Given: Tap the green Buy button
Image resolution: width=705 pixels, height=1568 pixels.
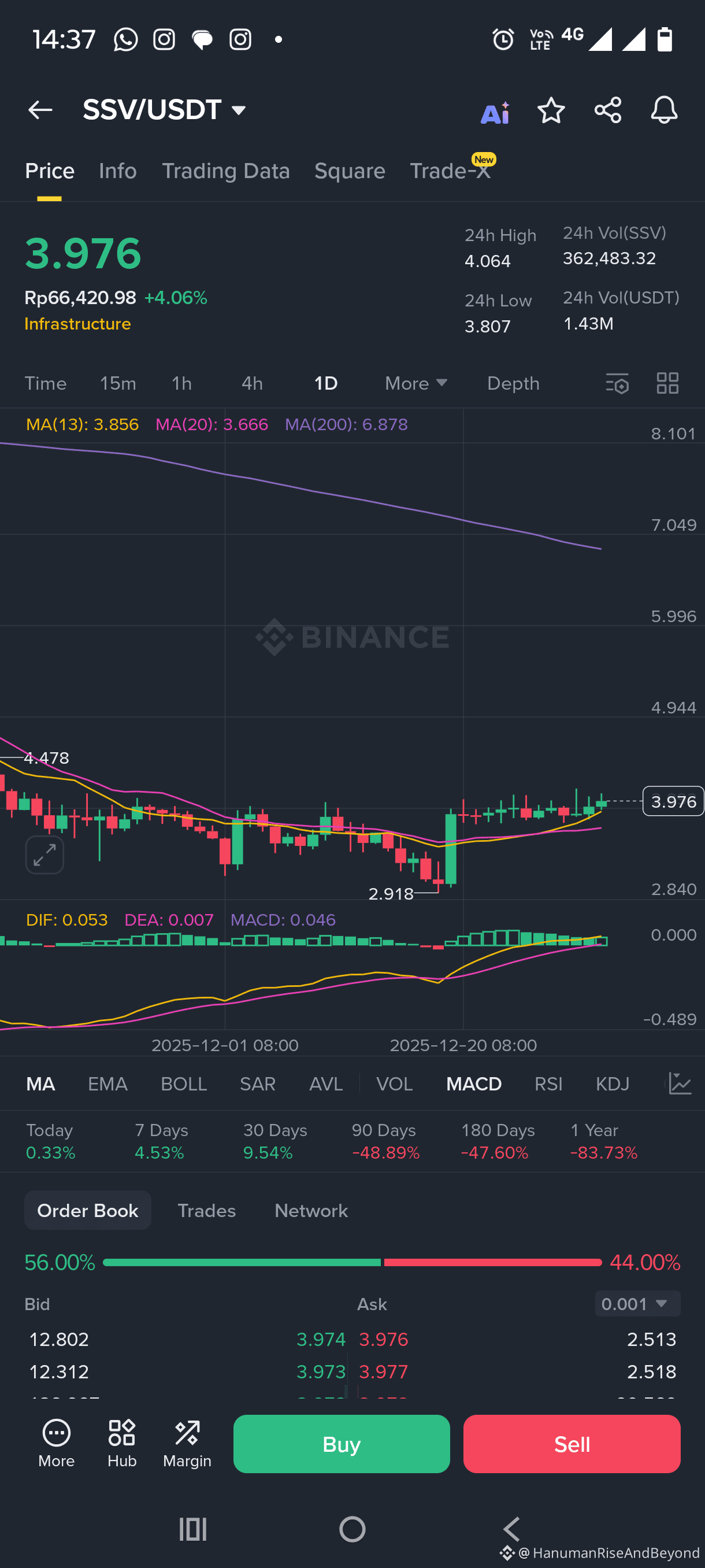Looking at the screenshot, I should pos(342,1444).
